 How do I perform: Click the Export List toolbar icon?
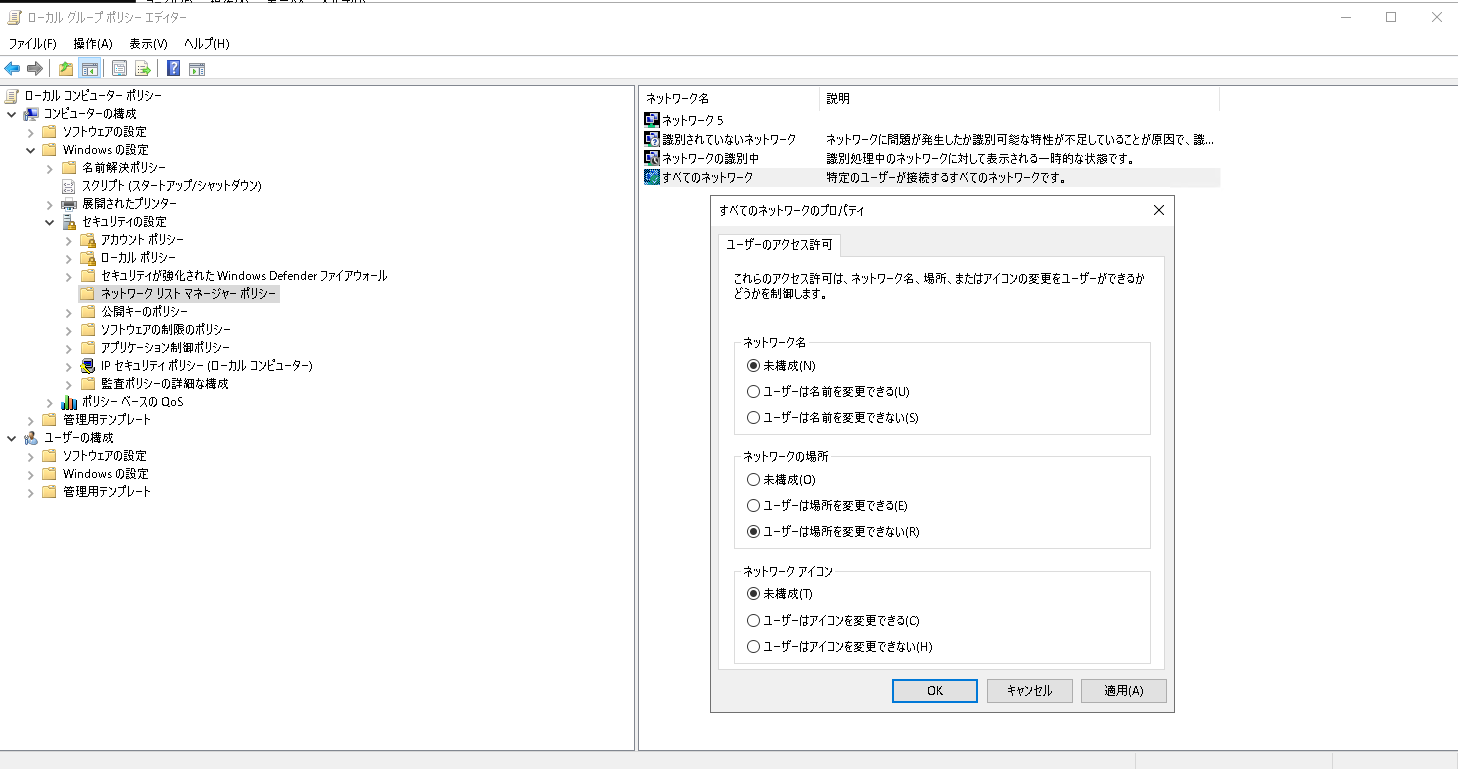[143, 68]
